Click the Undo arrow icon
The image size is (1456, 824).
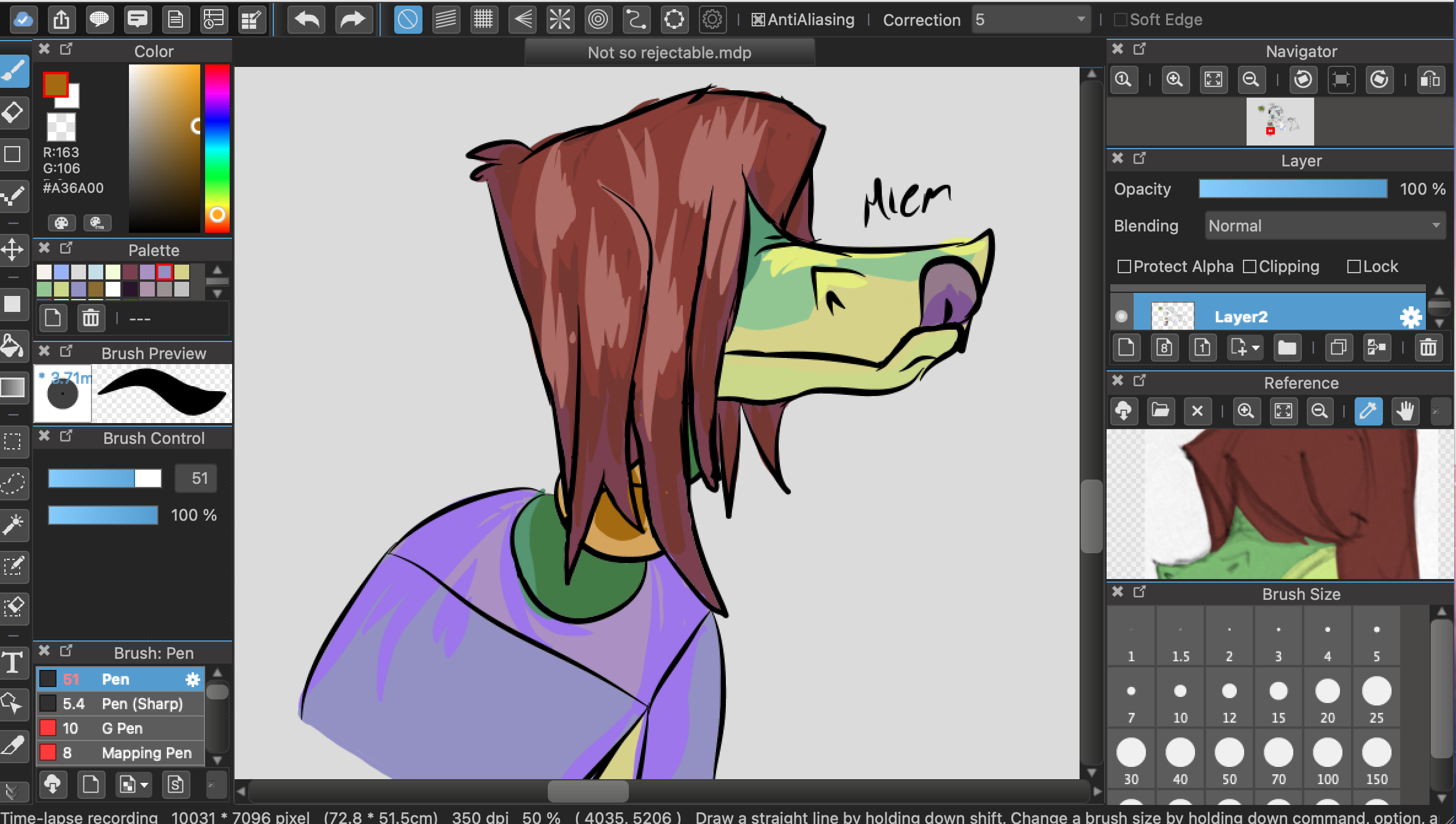point(306,20)
